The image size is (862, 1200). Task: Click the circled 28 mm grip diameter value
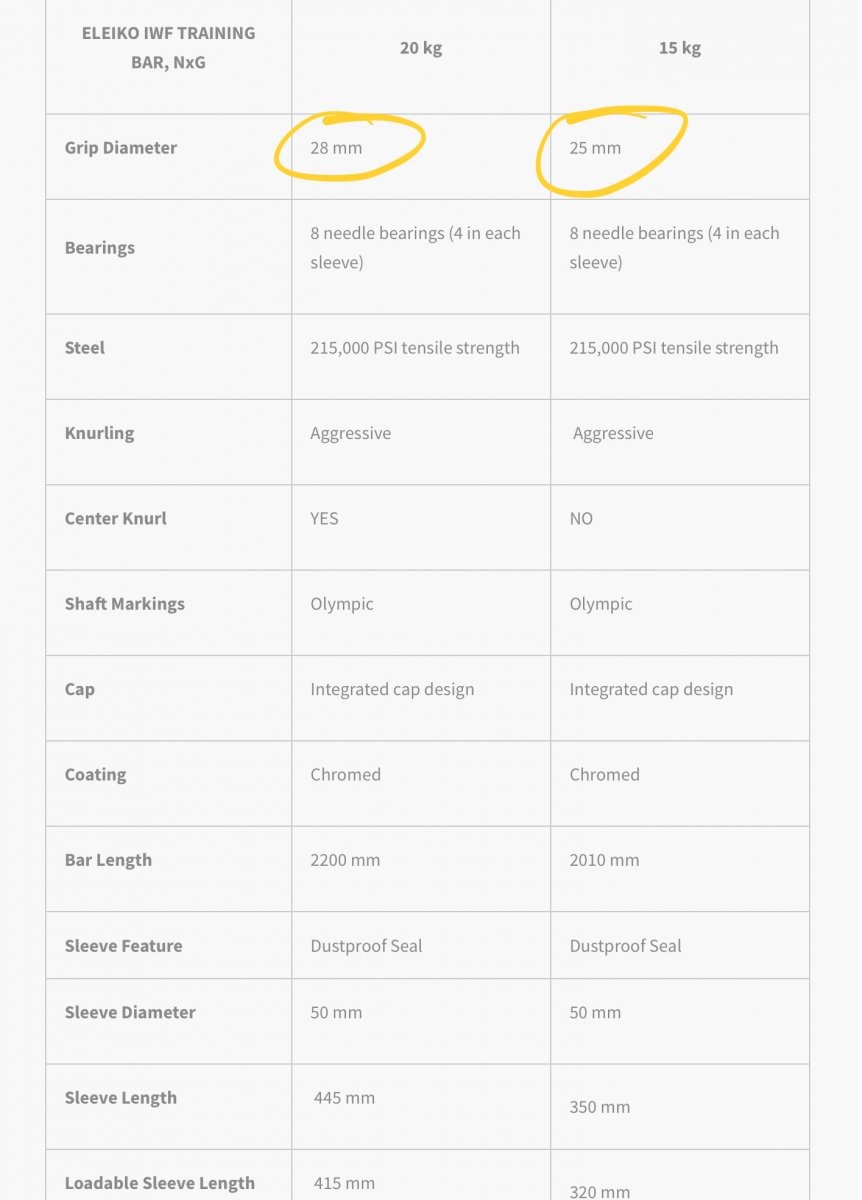click(x=336, y=148)
